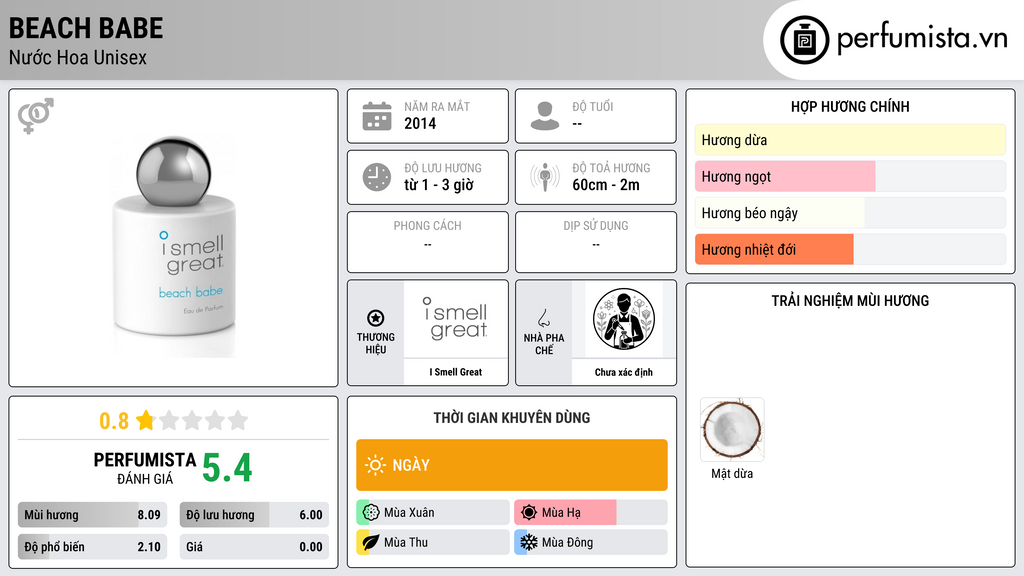Viewport: 1024px width, 576px height.
Task: Click the Mật dừa coconut thumbnail
Action: click(732, 430)
